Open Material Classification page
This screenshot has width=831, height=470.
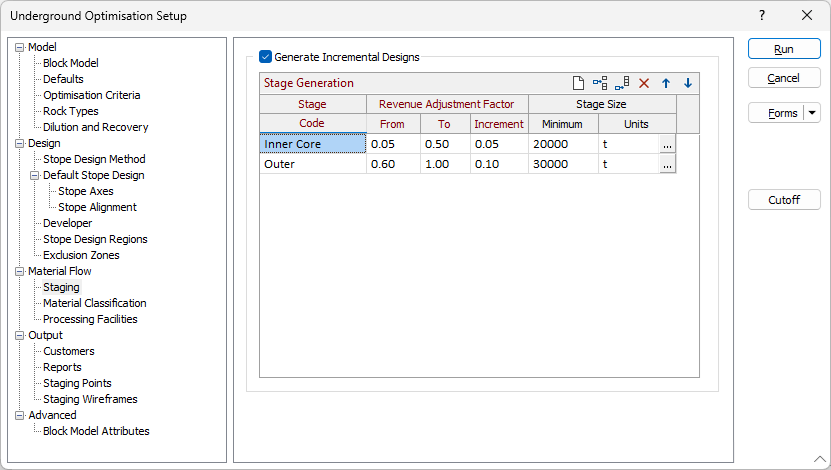click(x=94, y=303)
